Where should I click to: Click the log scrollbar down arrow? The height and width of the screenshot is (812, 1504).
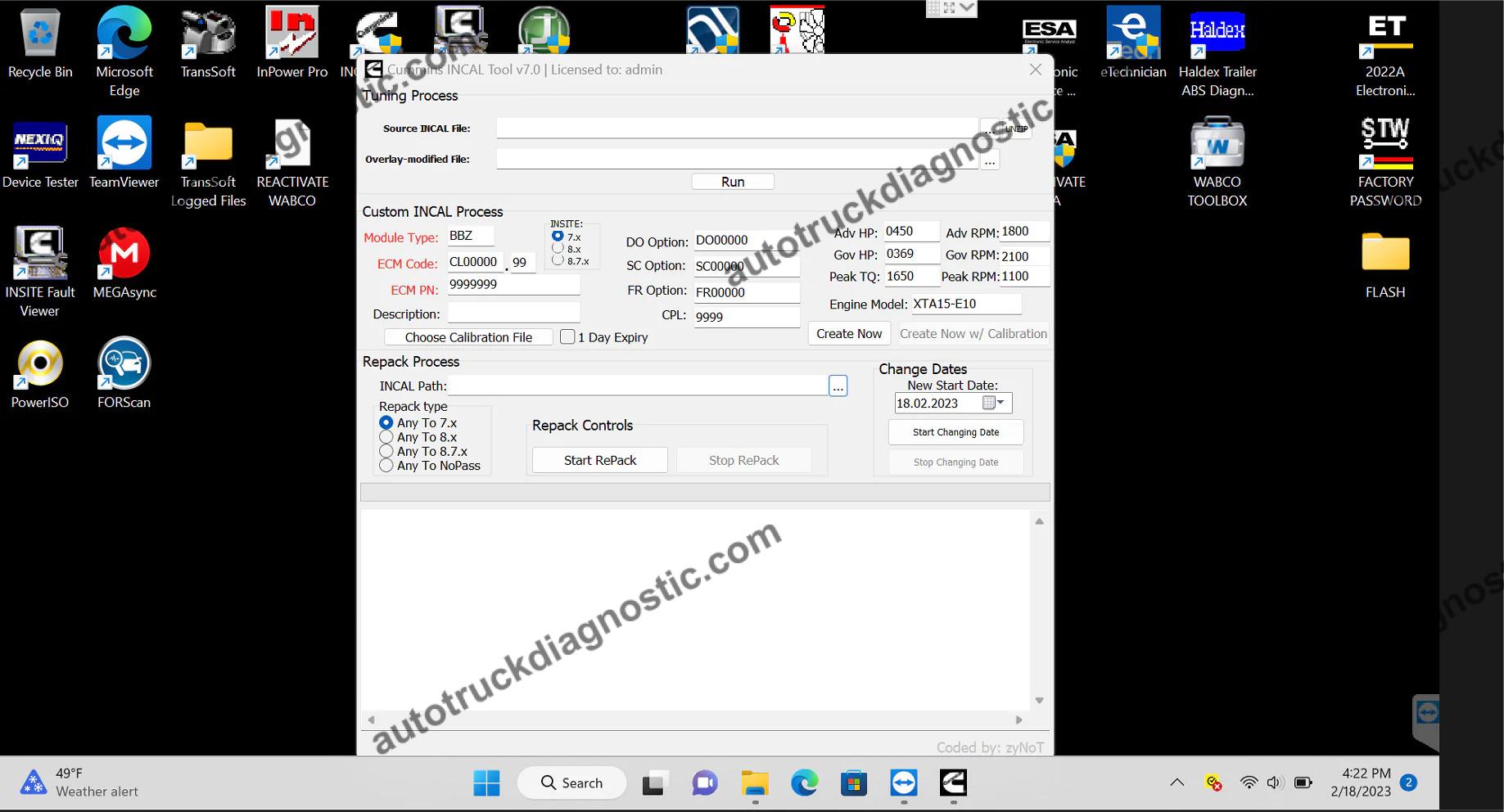tap(1039, 700)
